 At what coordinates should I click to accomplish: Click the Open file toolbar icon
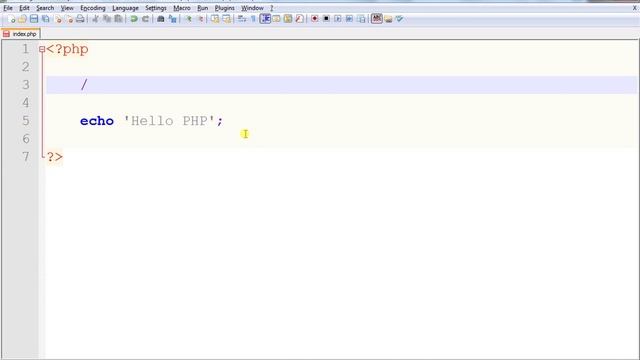coord(22,19)
